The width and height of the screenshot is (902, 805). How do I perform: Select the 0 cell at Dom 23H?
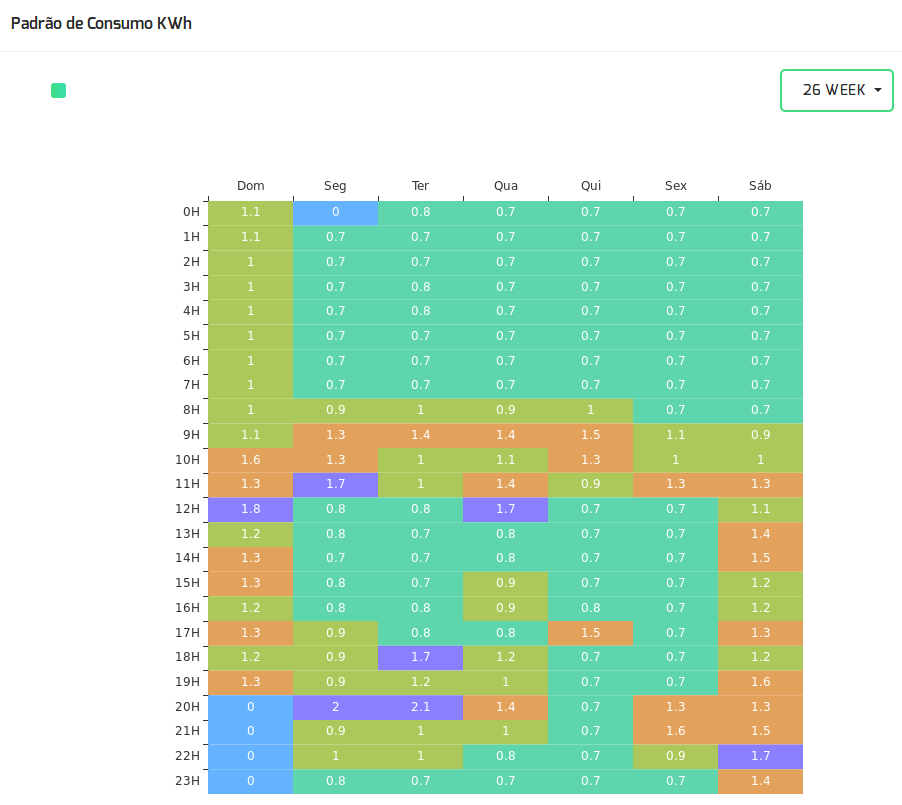coord(251,781)
